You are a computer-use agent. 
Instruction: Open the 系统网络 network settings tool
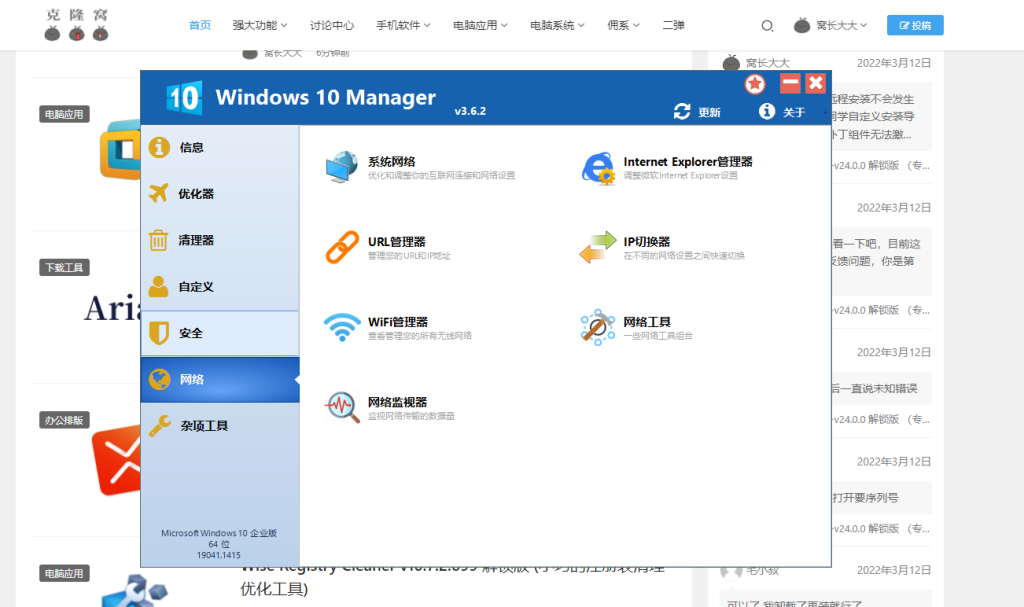pyautogui.click(x=420, y=167)
